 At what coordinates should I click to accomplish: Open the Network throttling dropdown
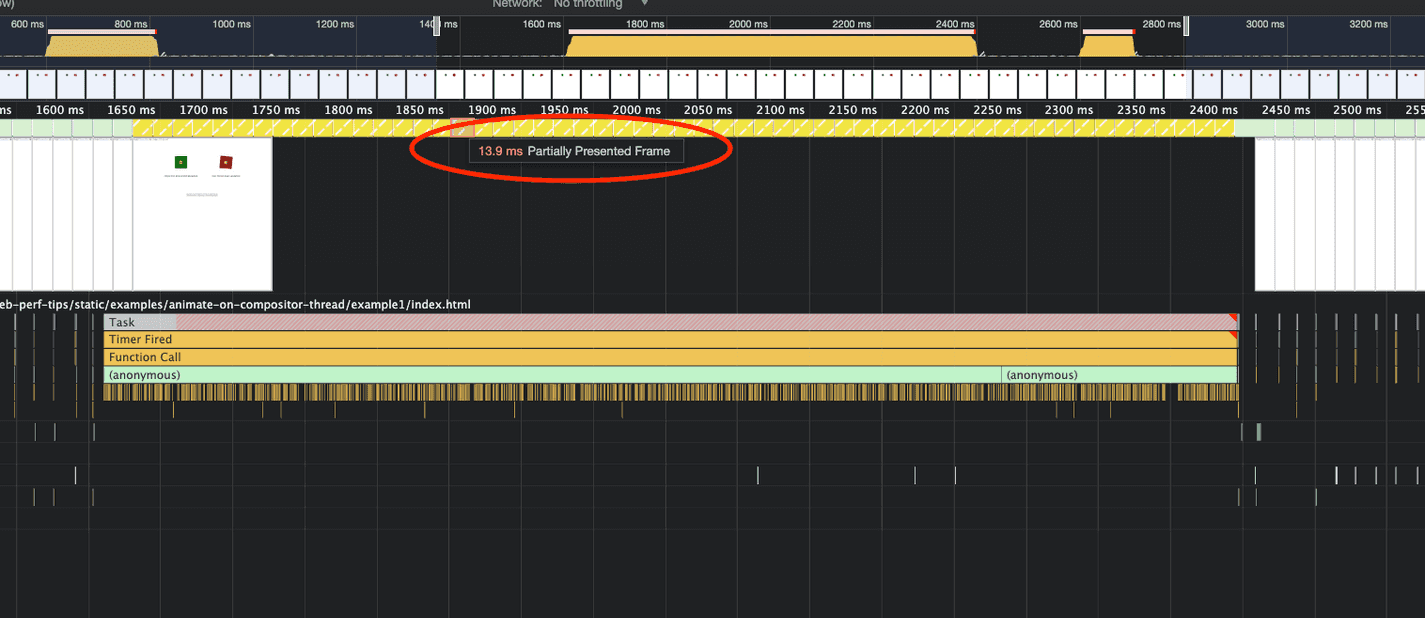pyautogui.click(x=600, y=4)
